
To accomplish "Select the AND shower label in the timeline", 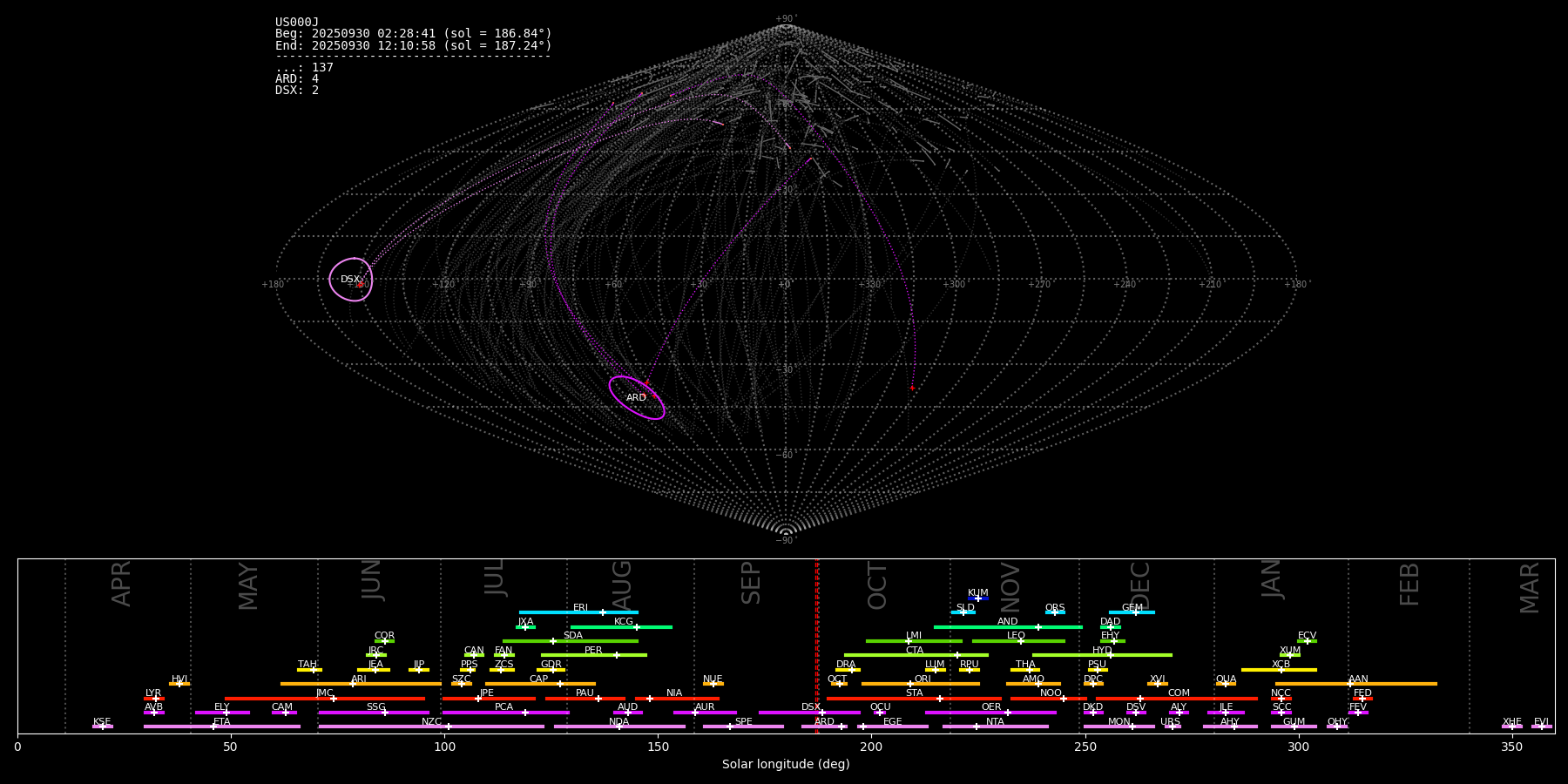I will (1008, 622).
